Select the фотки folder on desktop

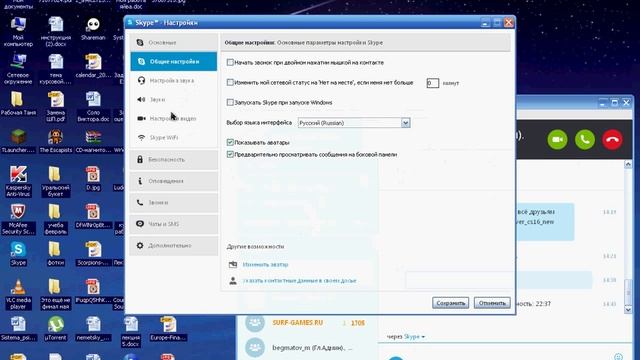pyautogui.click(x=56, y=253)
